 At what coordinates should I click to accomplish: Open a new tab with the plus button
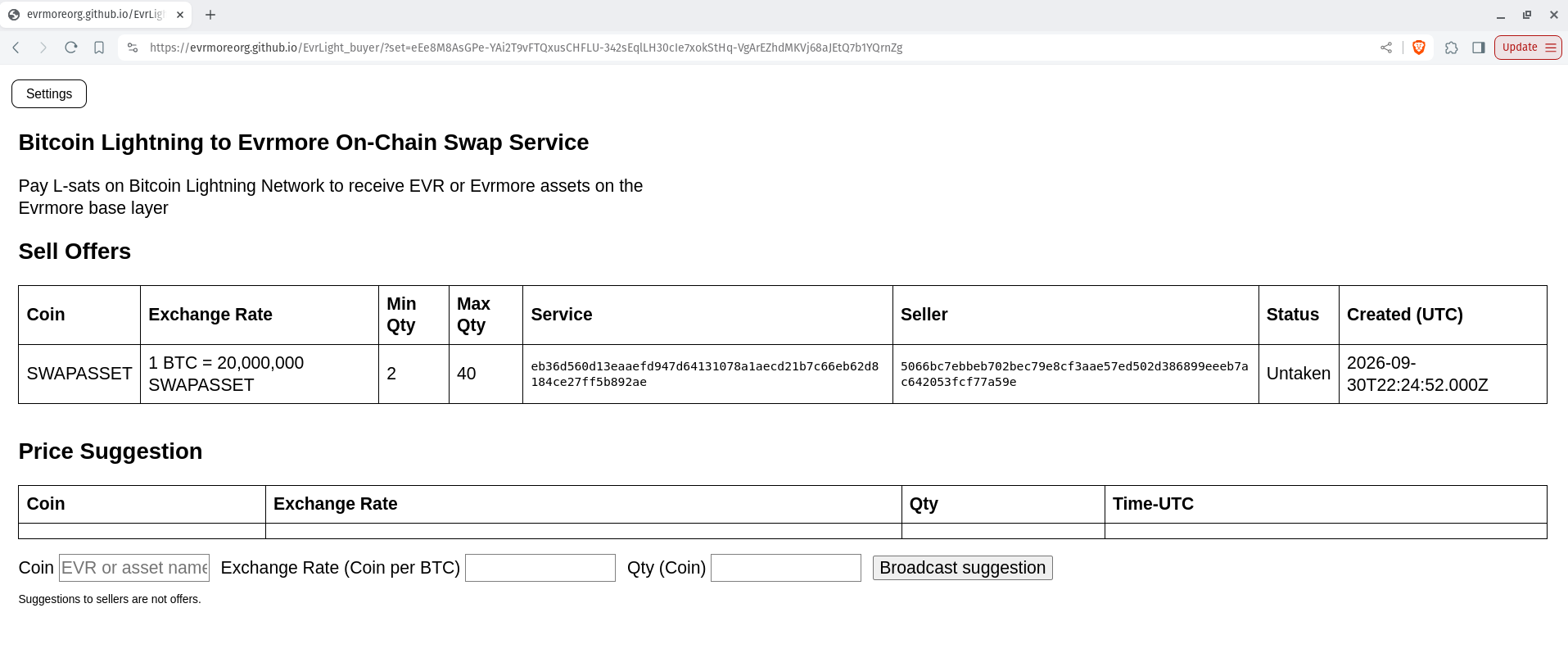click(210, 15)
